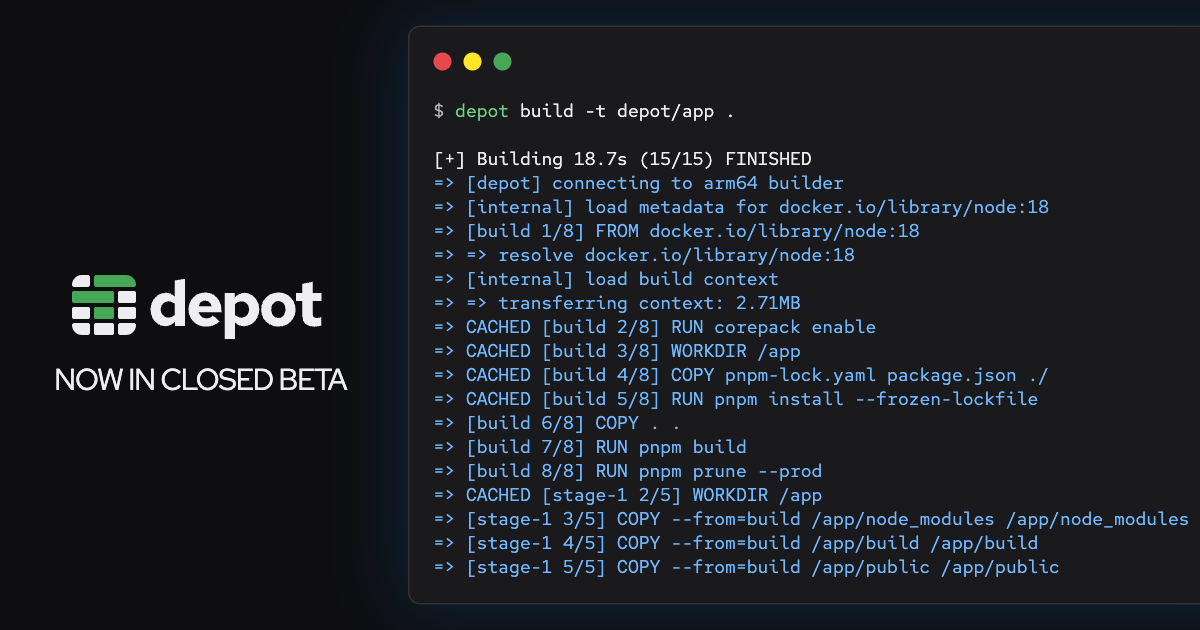
Task: Click the Building 18.7s progress line
Action: 620,158
